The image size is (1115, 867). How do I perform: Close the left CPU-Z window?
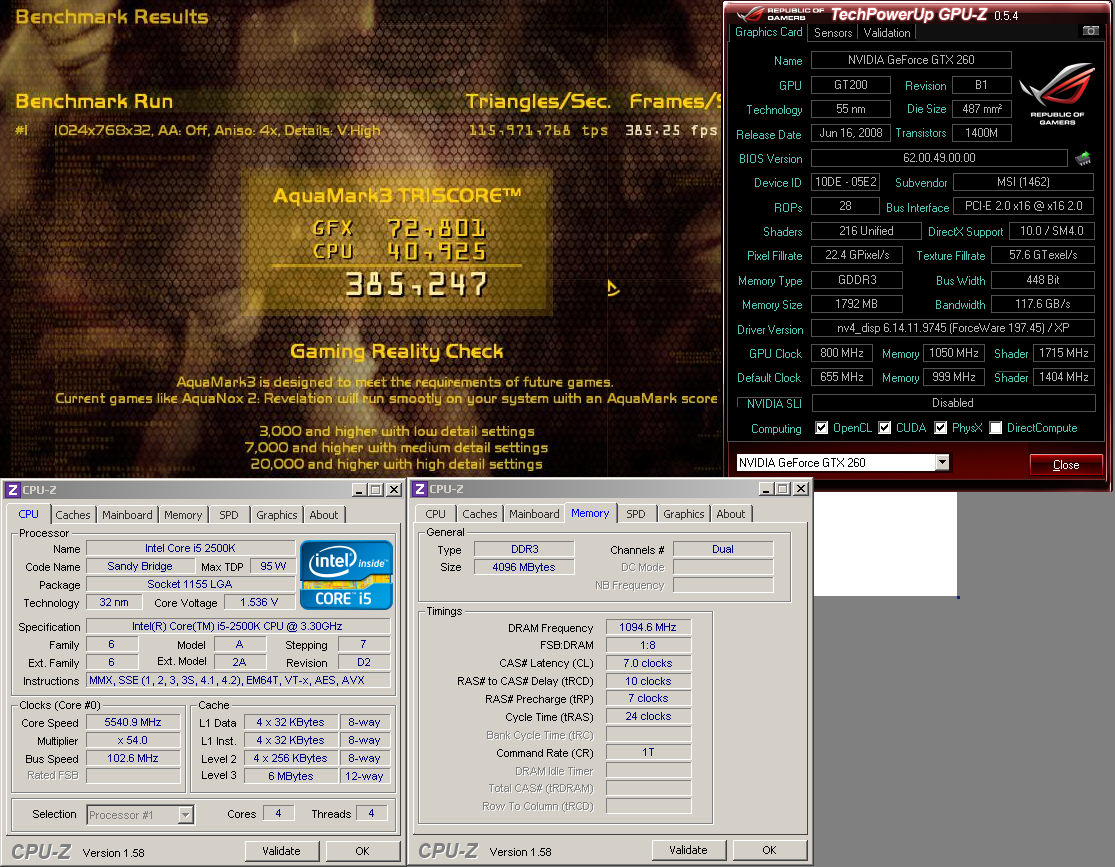(393, 490)
